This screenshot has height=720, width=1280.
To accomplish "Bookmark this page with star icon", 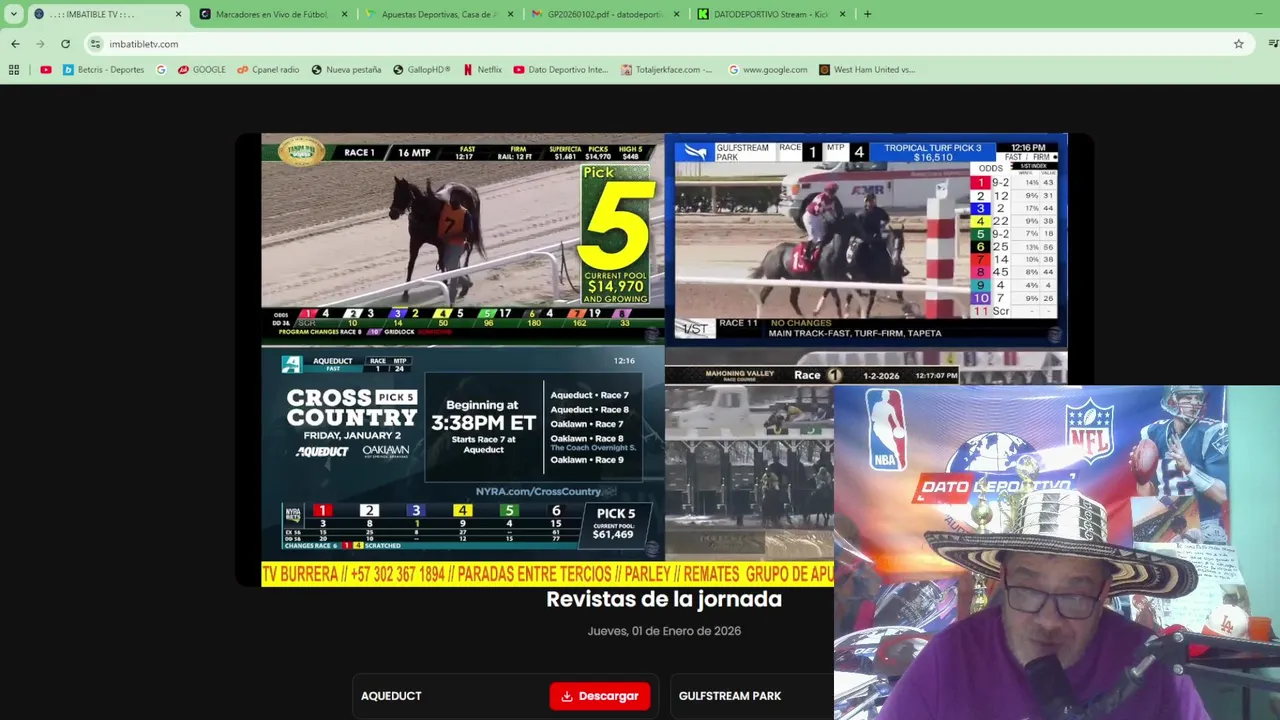I will (x=1238, y=44).
